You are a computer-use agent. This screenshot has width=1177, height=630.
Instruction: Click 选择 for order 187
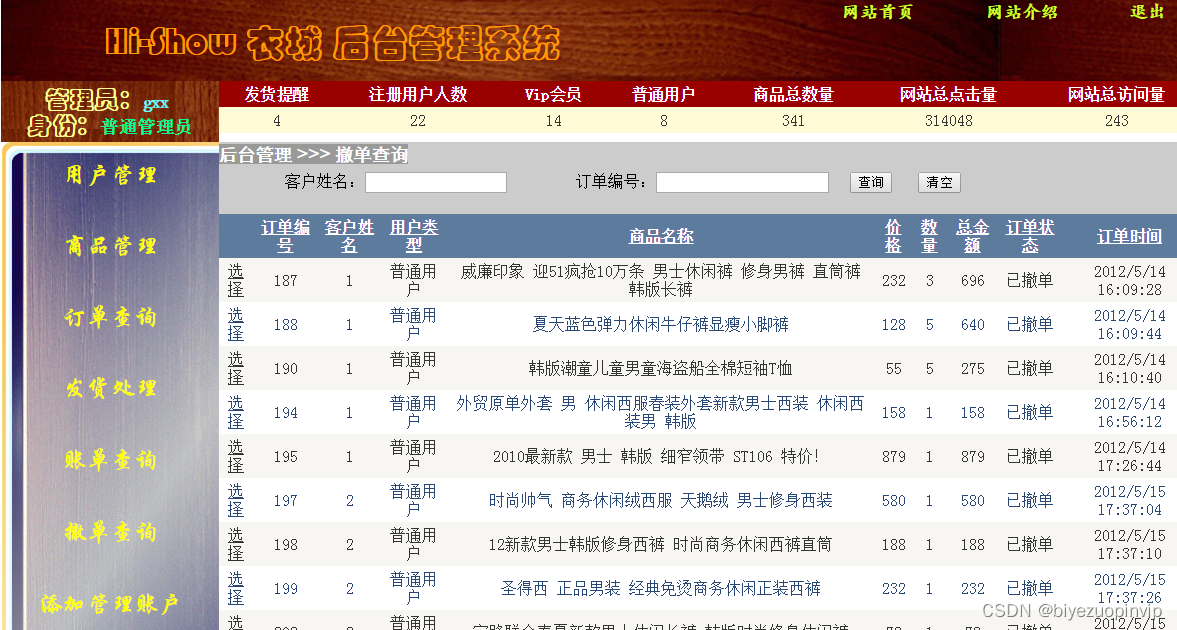(236, 280)
